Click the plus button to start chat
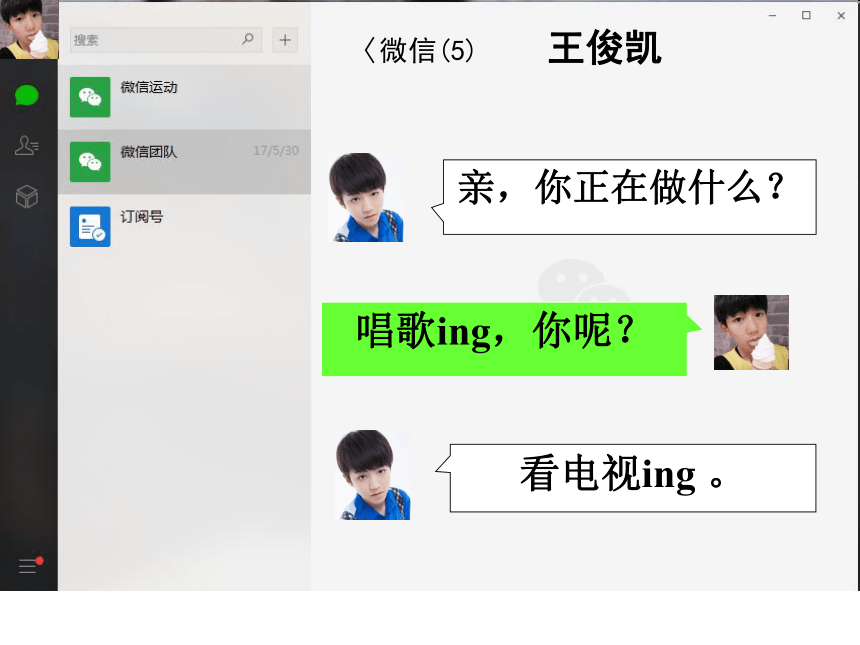This screenshot has height=645, width=860. (285, 39)
